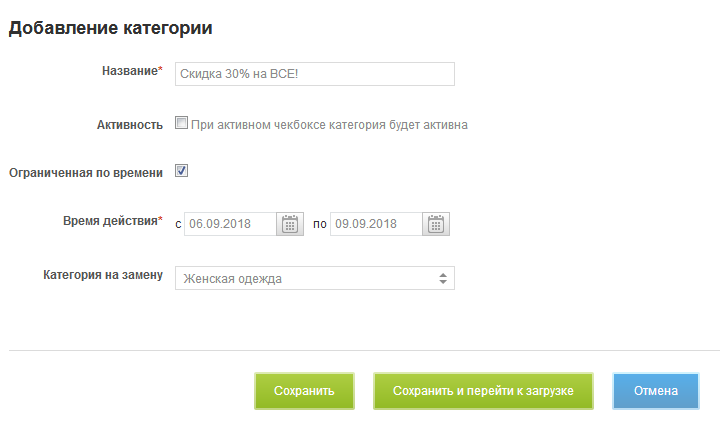Click the end date field 09.09.2018

pos(376,224)
